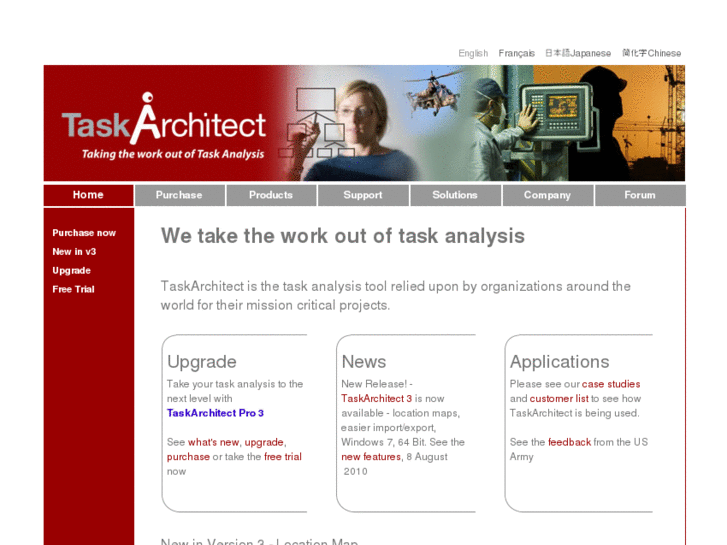The height and width of the screenshot is (545, 727).
Task: Open the 'TaskArchitect 3' news link
Action: tap(376, 398)
